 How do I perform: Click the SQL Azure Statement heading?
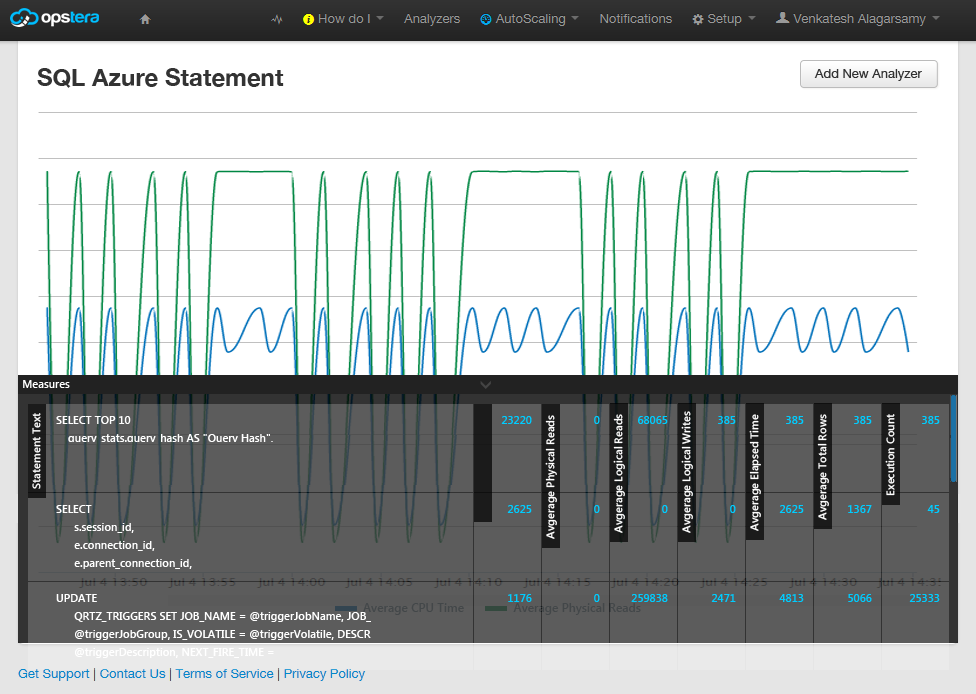pos(160,78)
